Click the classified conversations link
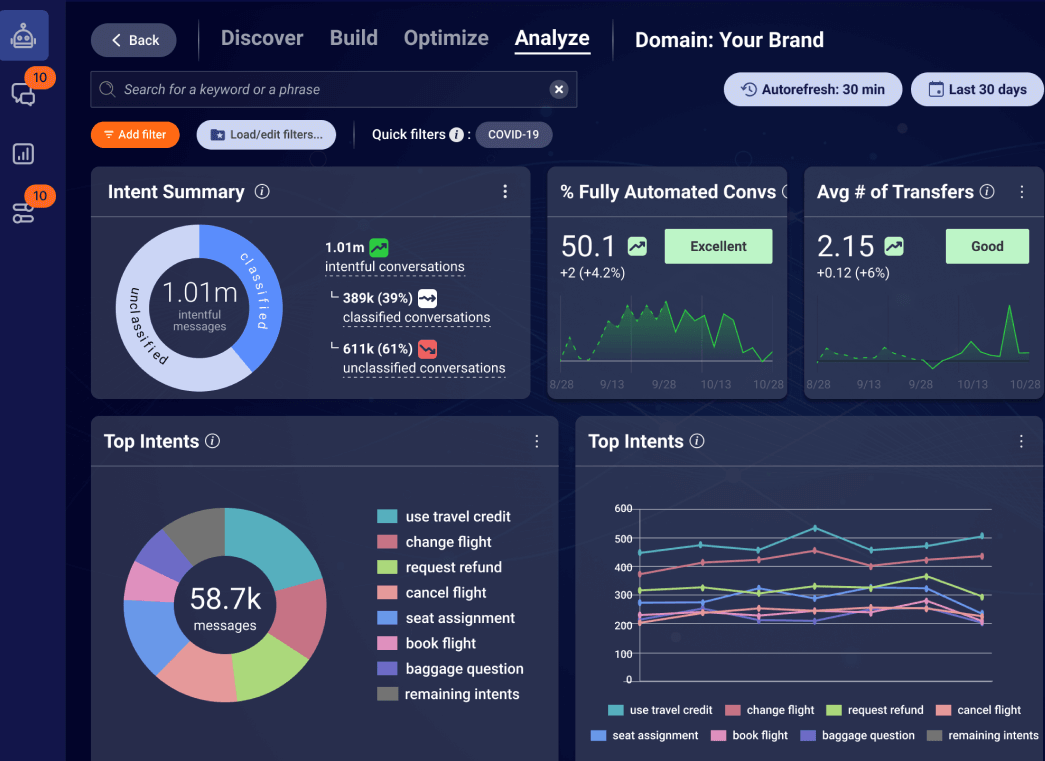 (x=416, y=317)
